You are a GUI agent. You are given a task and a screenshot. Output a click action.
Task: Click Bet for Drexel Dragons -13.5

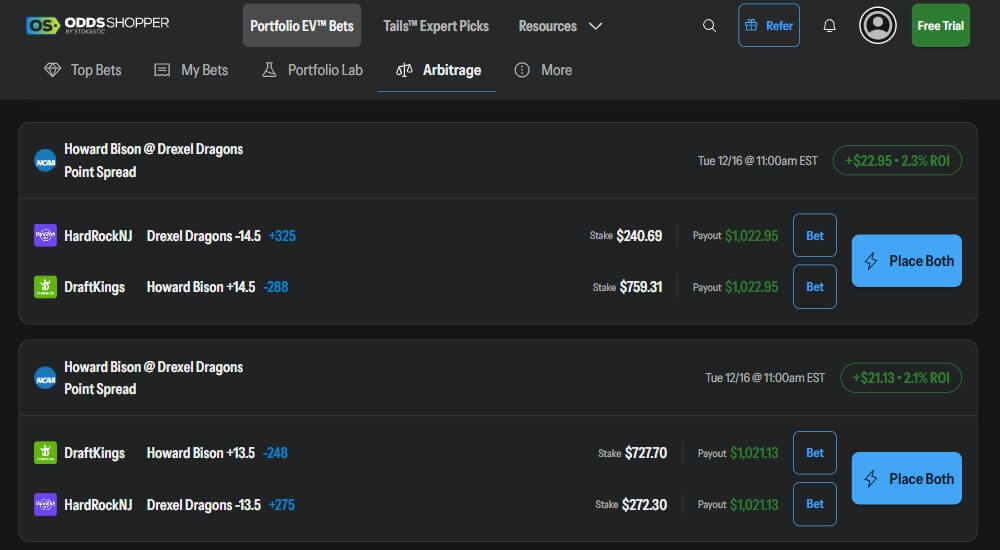coord(814,504)
